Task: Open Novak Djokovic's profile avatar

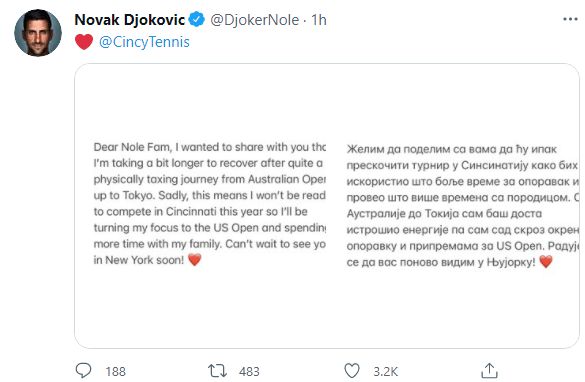Action: [x=38, y=33]
